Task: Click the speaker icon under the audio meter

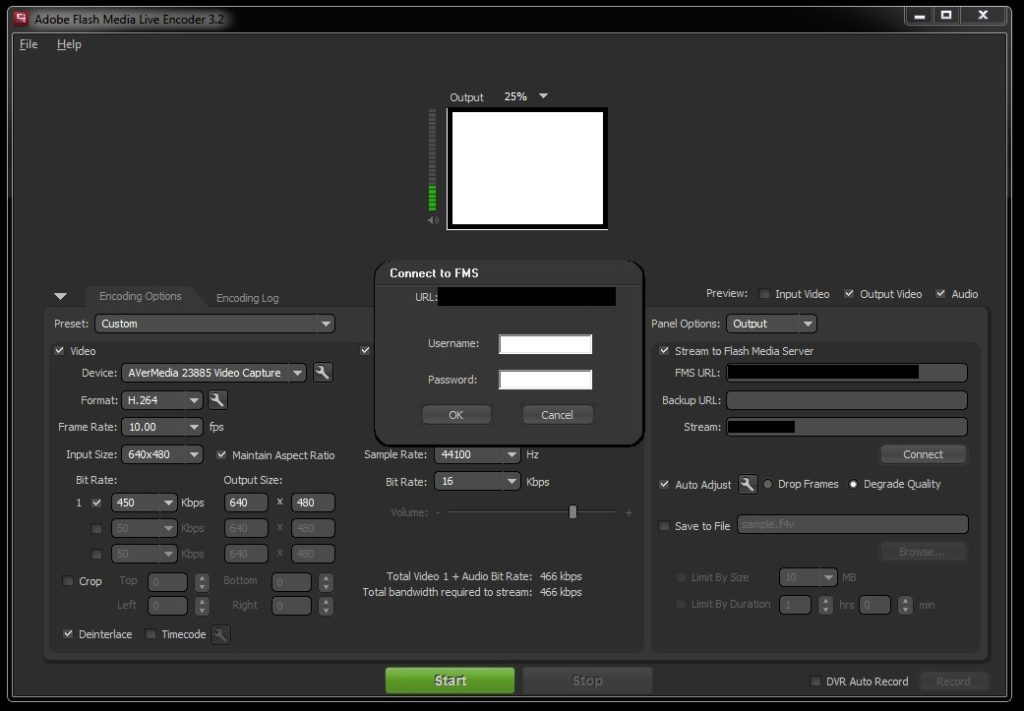Action: pyautogui.click(x=433, y=221)
